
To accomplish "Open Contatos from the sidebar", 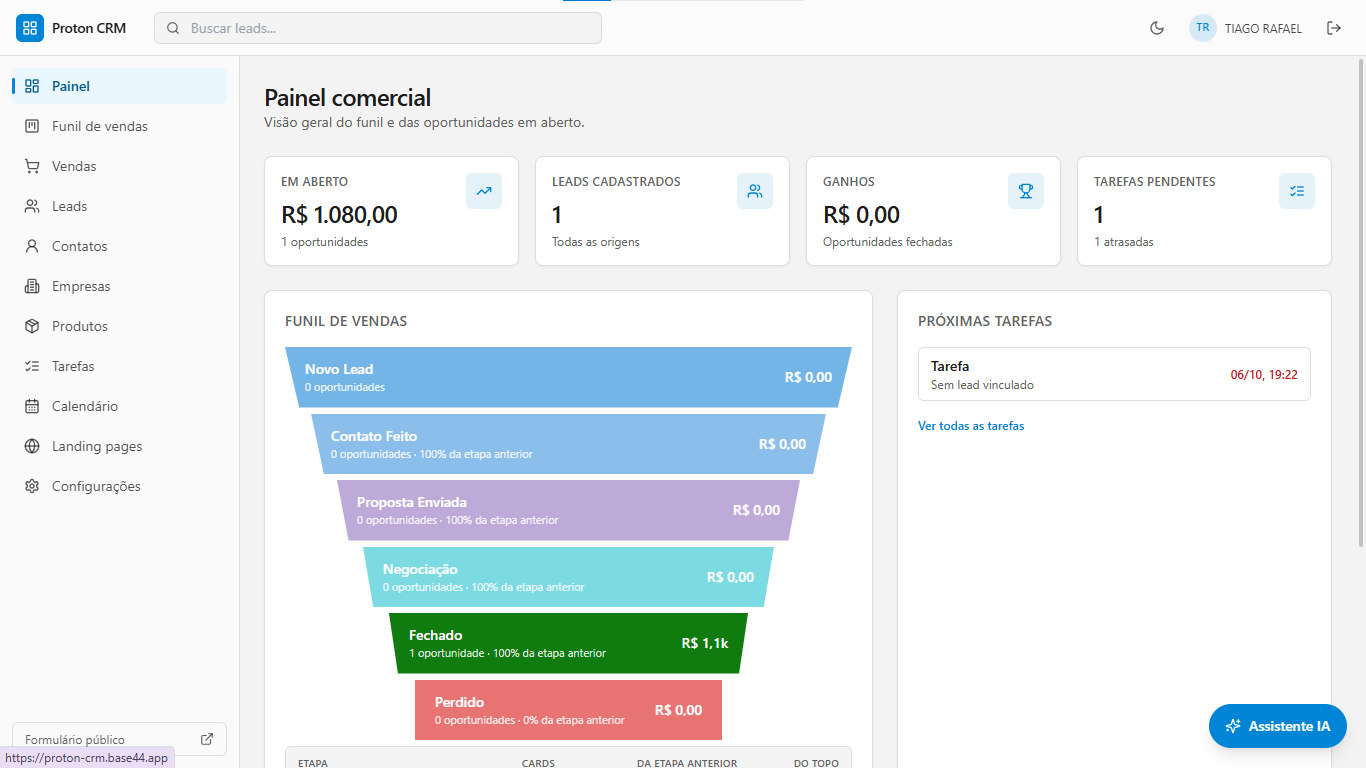I will pyautogui.click(x=120, y=246).
